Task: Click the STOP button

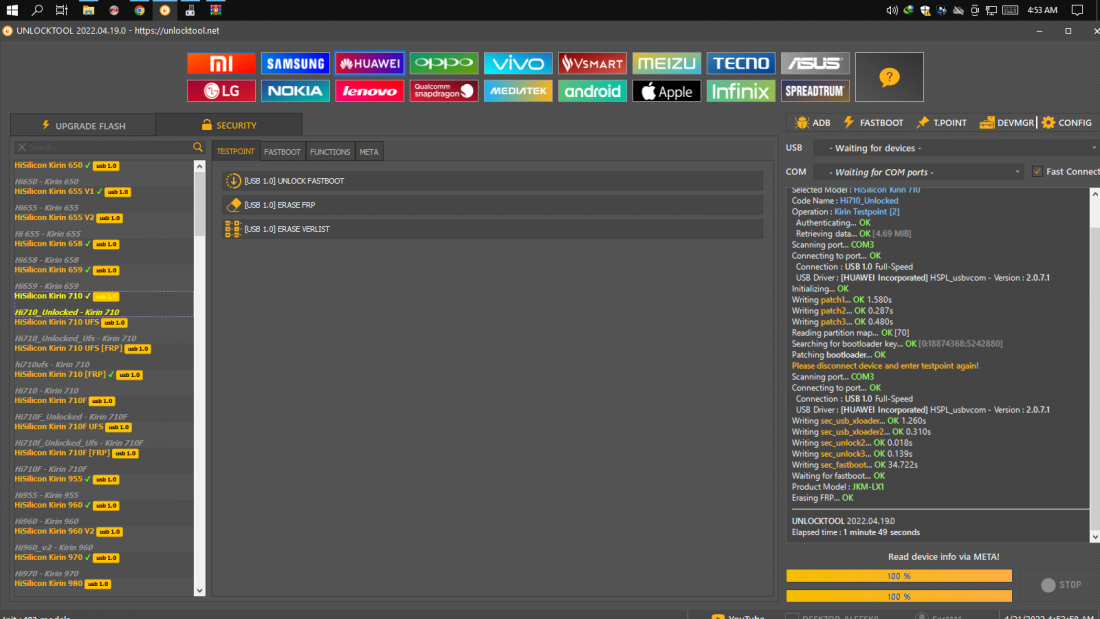Action: [1061, 585]
